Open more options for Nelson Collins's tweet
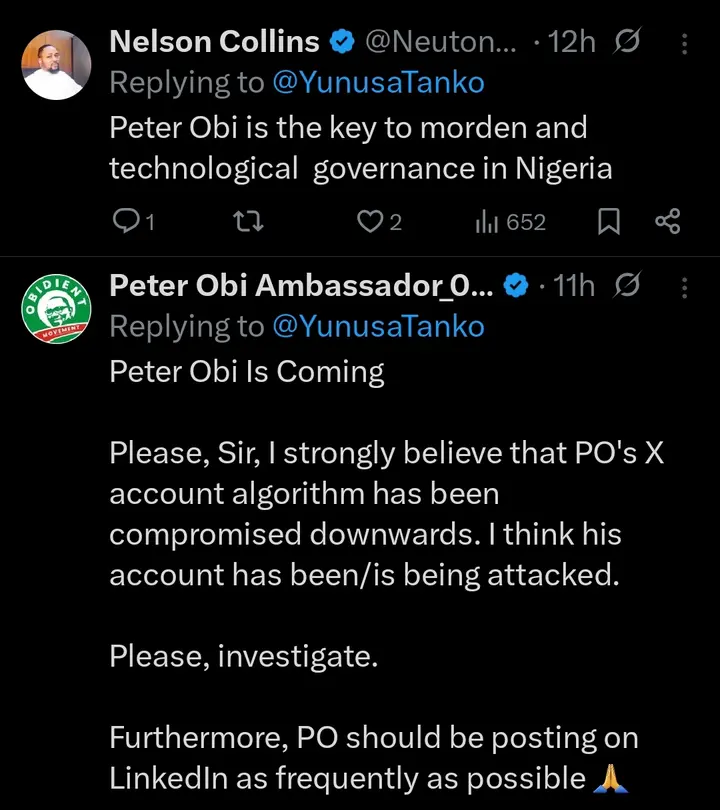This screenshot has height=810, width=720. 684,43
